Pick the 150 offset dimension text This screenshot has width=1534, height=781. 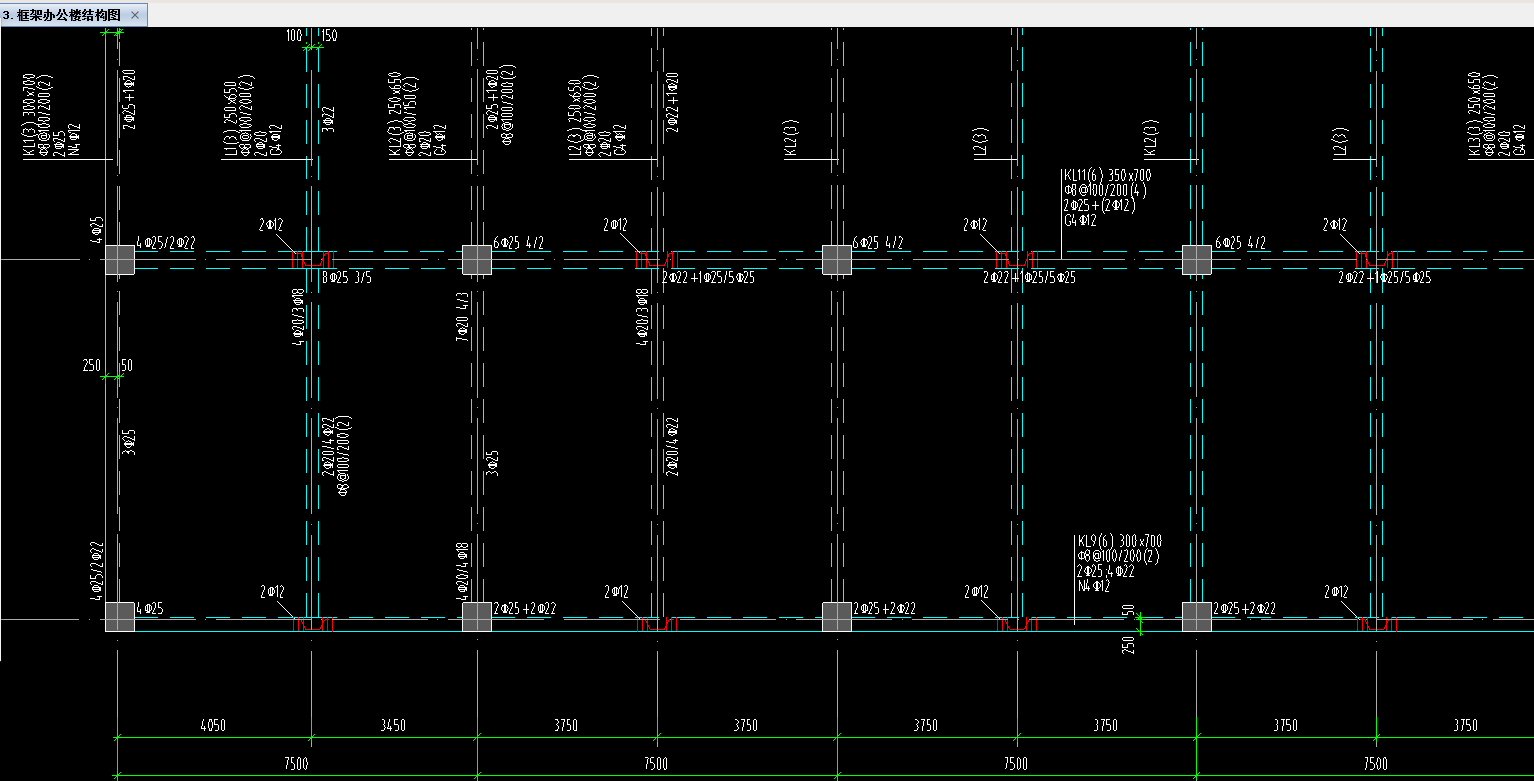pyautogui.click(x=329, y=36)
